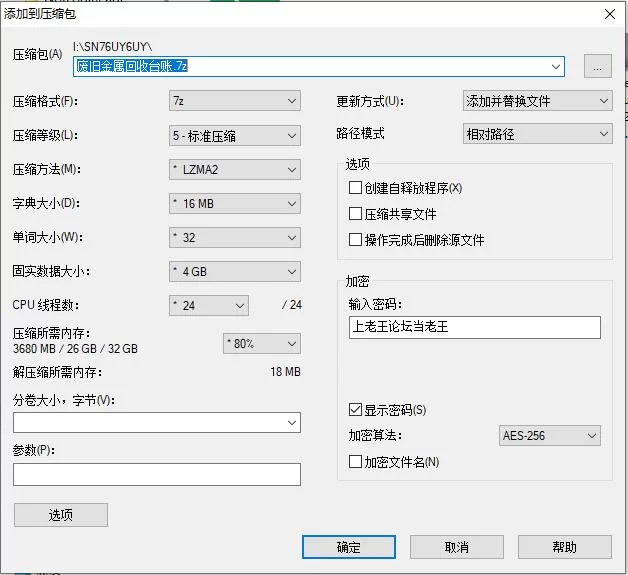The image size is (628, 575).
Task: Open the 固实数据大小 4 GB dropdown
Action: point(235,272)
